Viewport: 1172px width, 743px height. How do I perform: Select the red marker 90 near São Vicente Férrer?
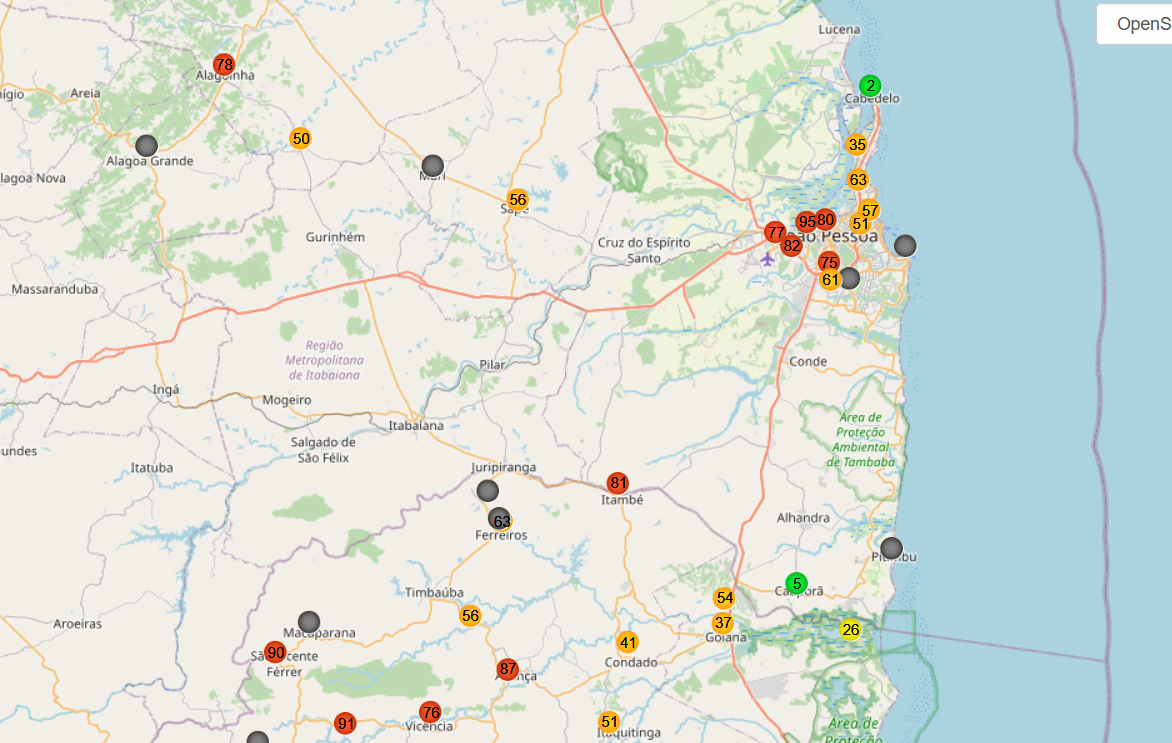coord(276,653)
